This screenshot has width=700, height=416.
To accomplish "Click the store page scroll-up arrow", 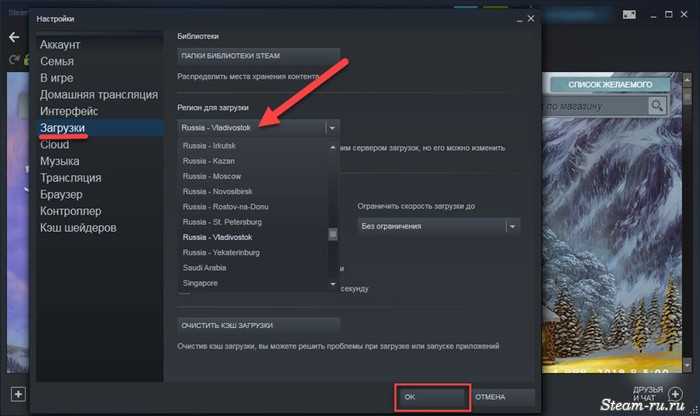I will click(x=688, y=79).
